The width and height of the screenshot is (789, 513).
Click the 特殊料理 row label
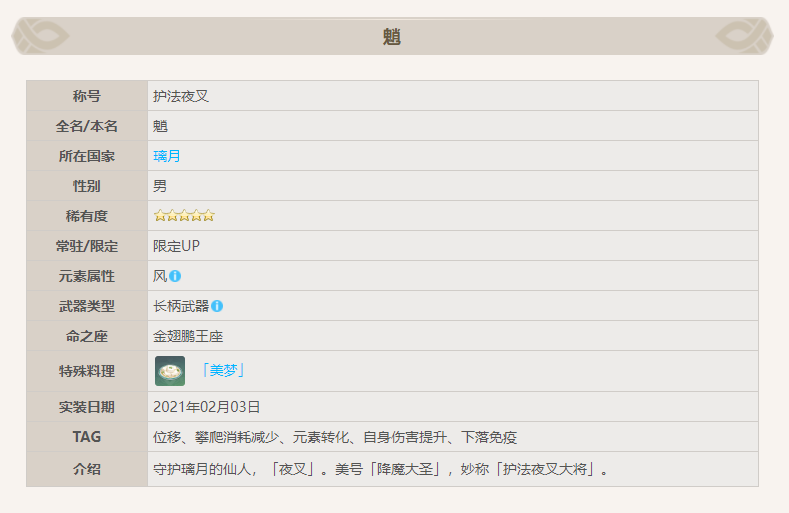tap(87, 371)
